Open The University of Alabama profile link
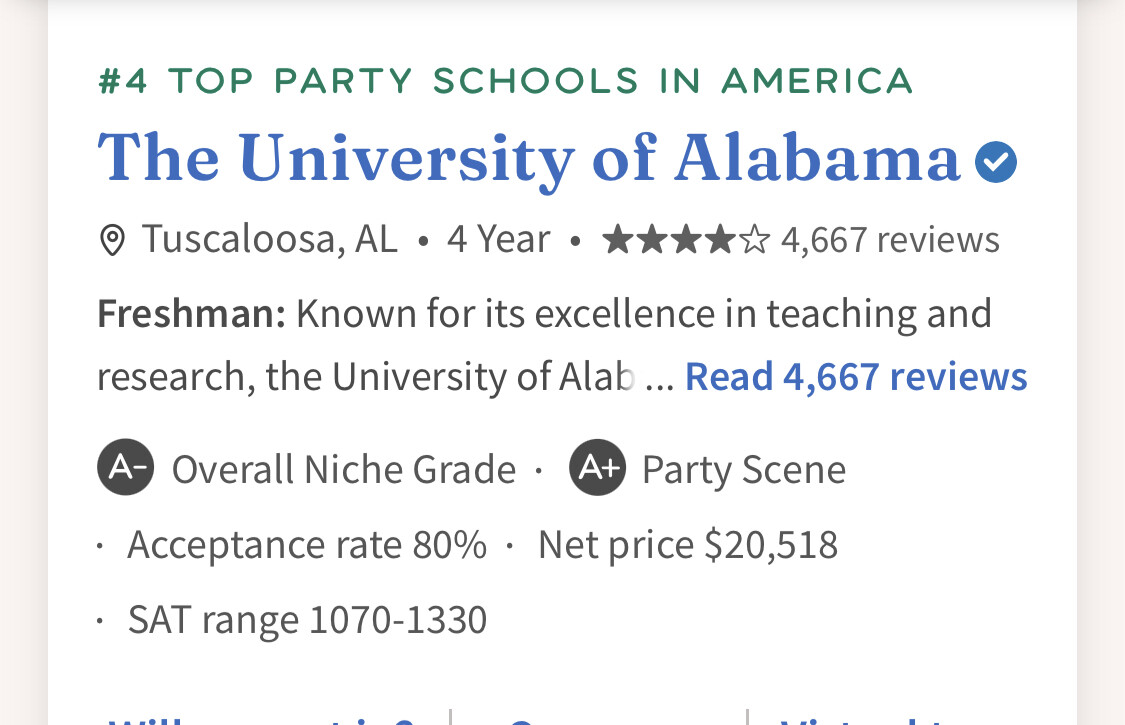 (x=529, y=159)
